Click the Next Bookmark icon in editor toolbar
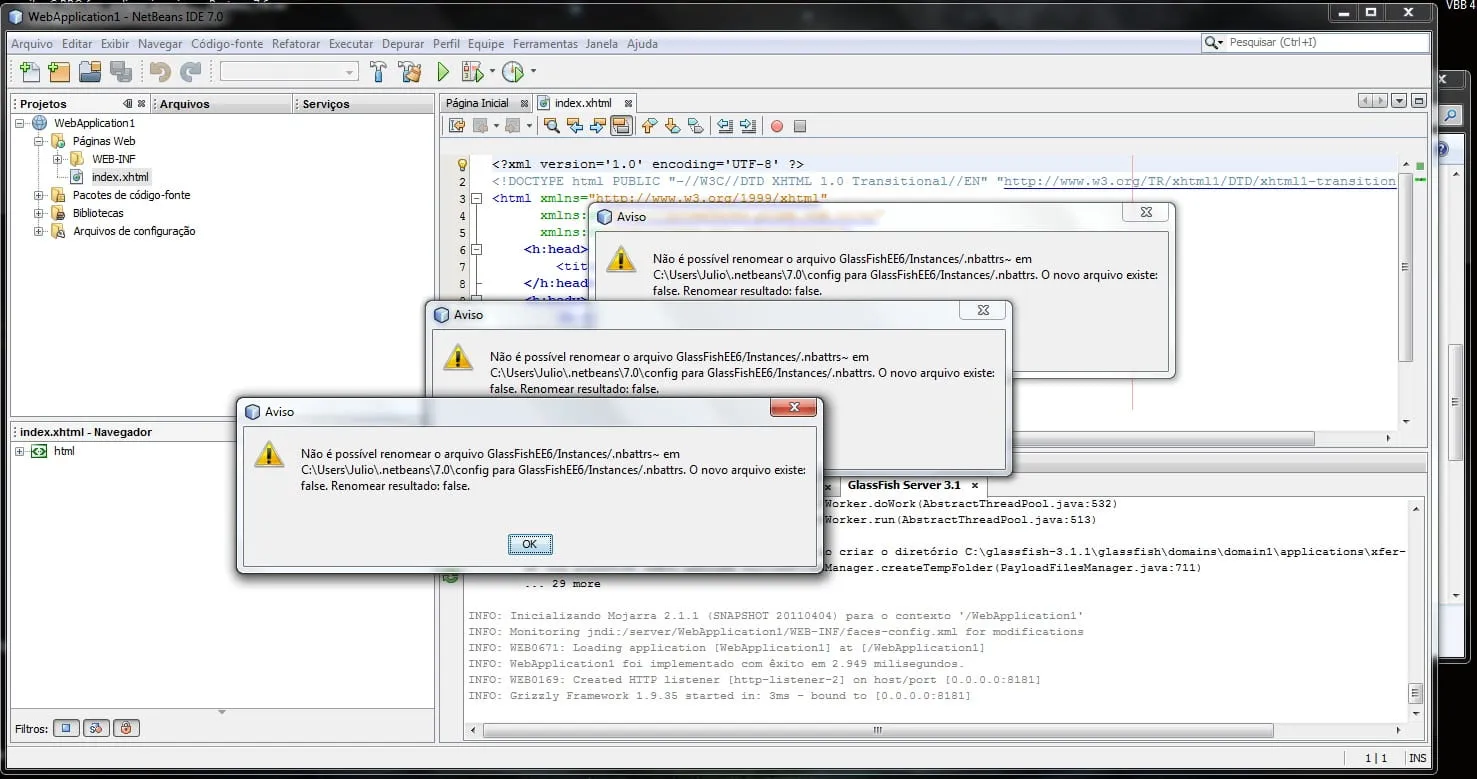Image resolution: width=1477 pixels, height=779 pixels. pos(672,126)
